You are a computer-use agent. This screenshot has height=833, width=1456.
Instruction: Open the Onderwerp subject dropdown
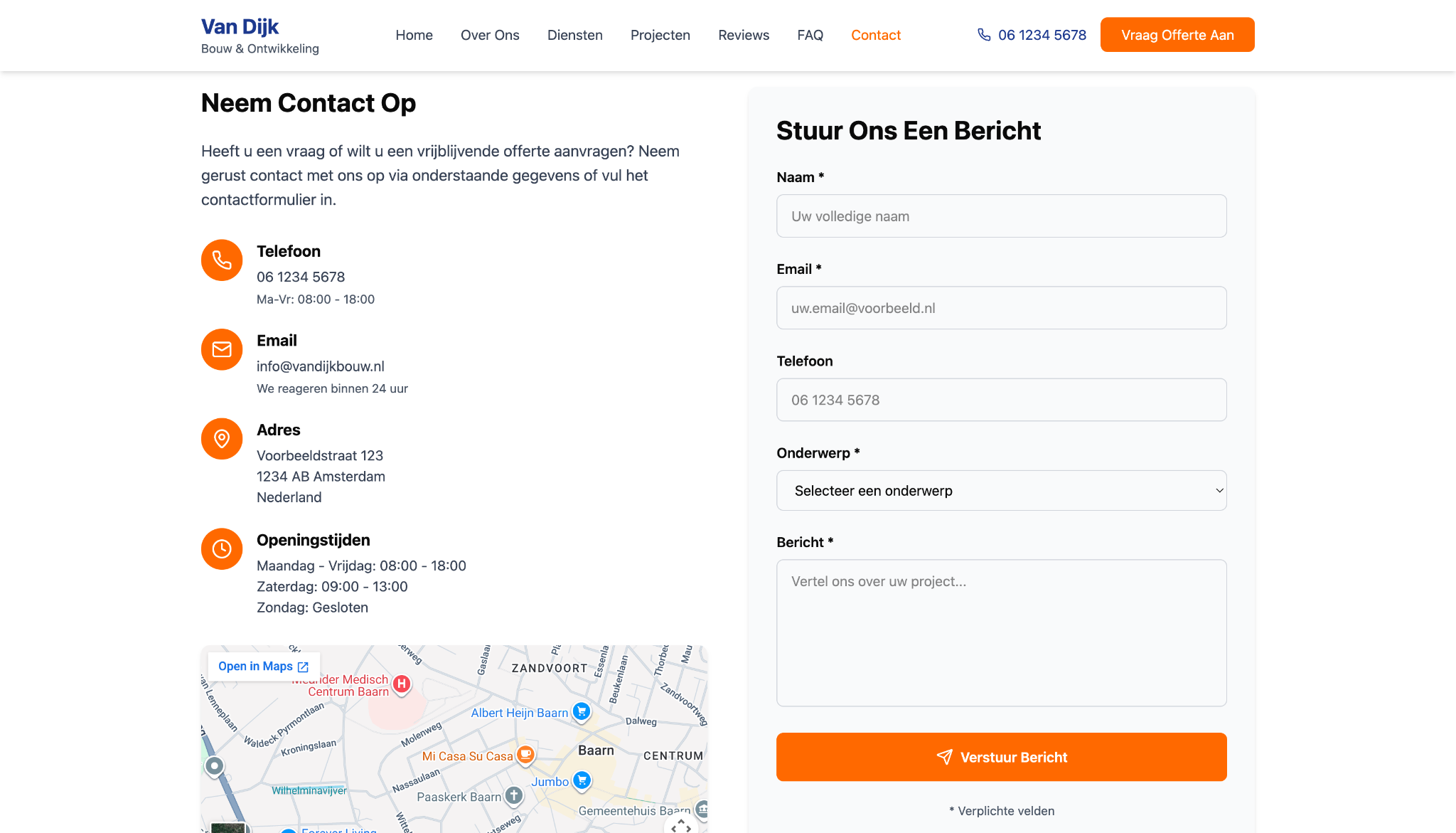(x=1001, y=491)
